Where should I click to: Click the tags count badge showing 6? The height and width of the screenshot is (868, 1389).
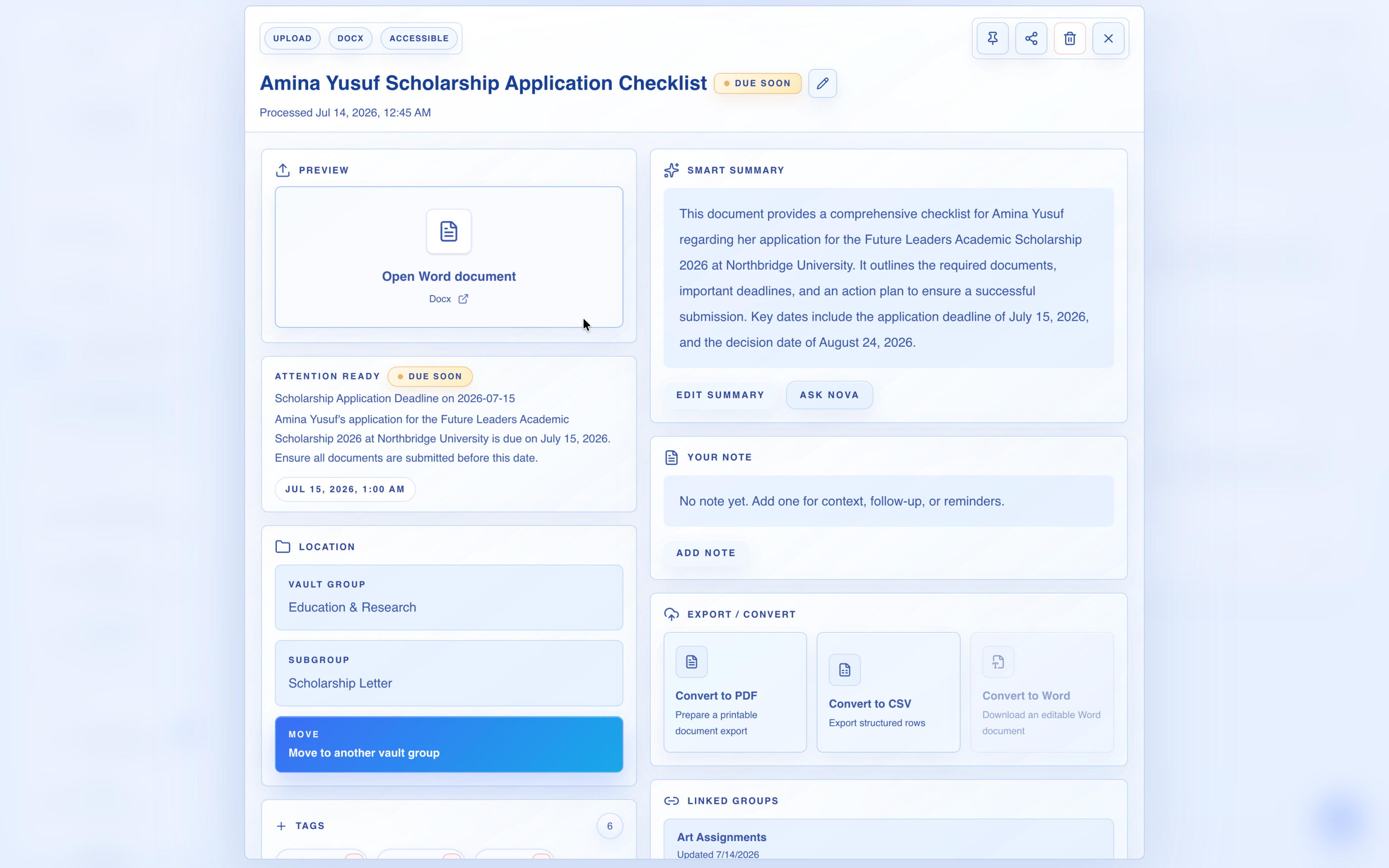point(610,826)
